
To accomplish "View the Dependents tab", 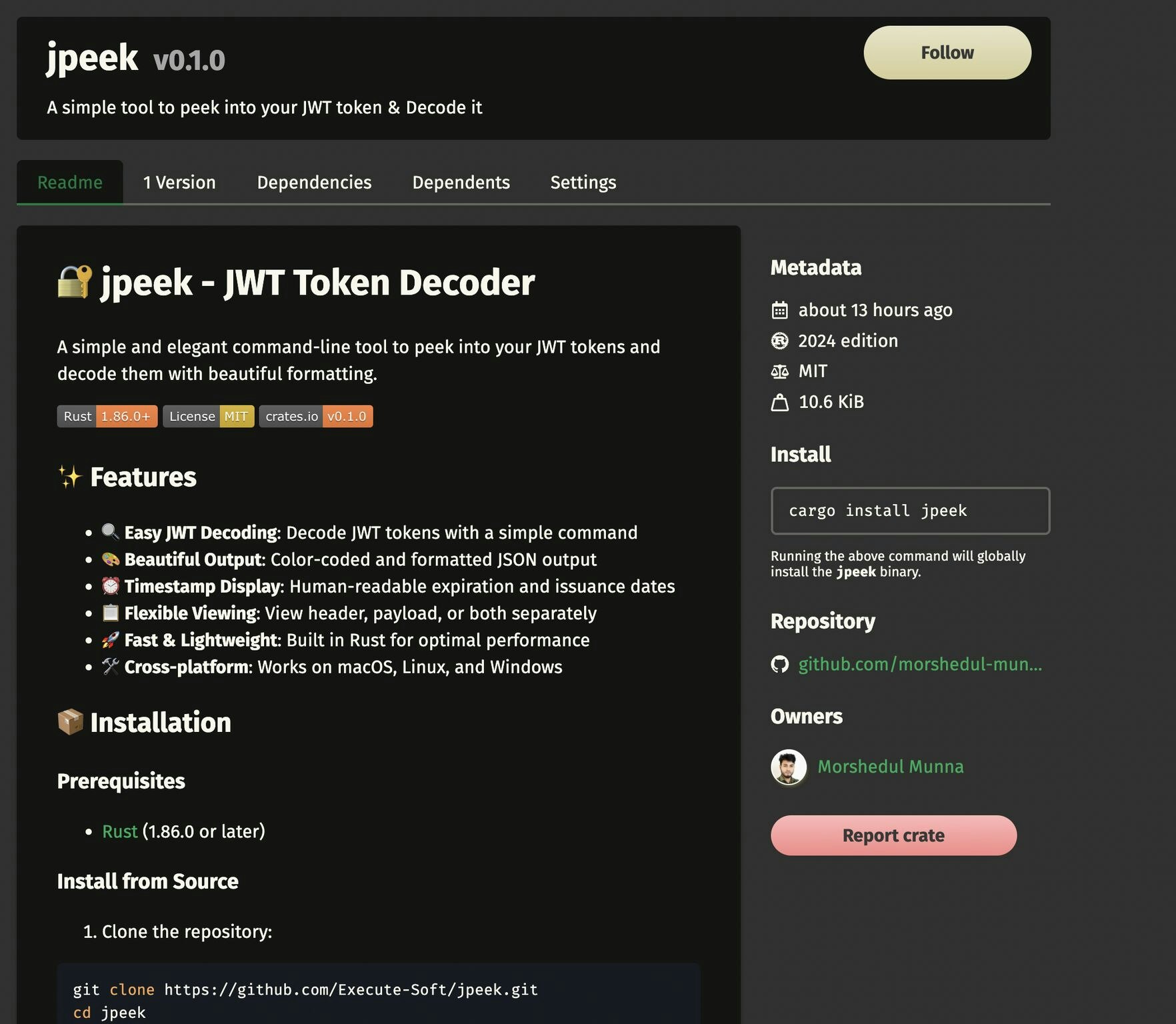I will [461, 182].
